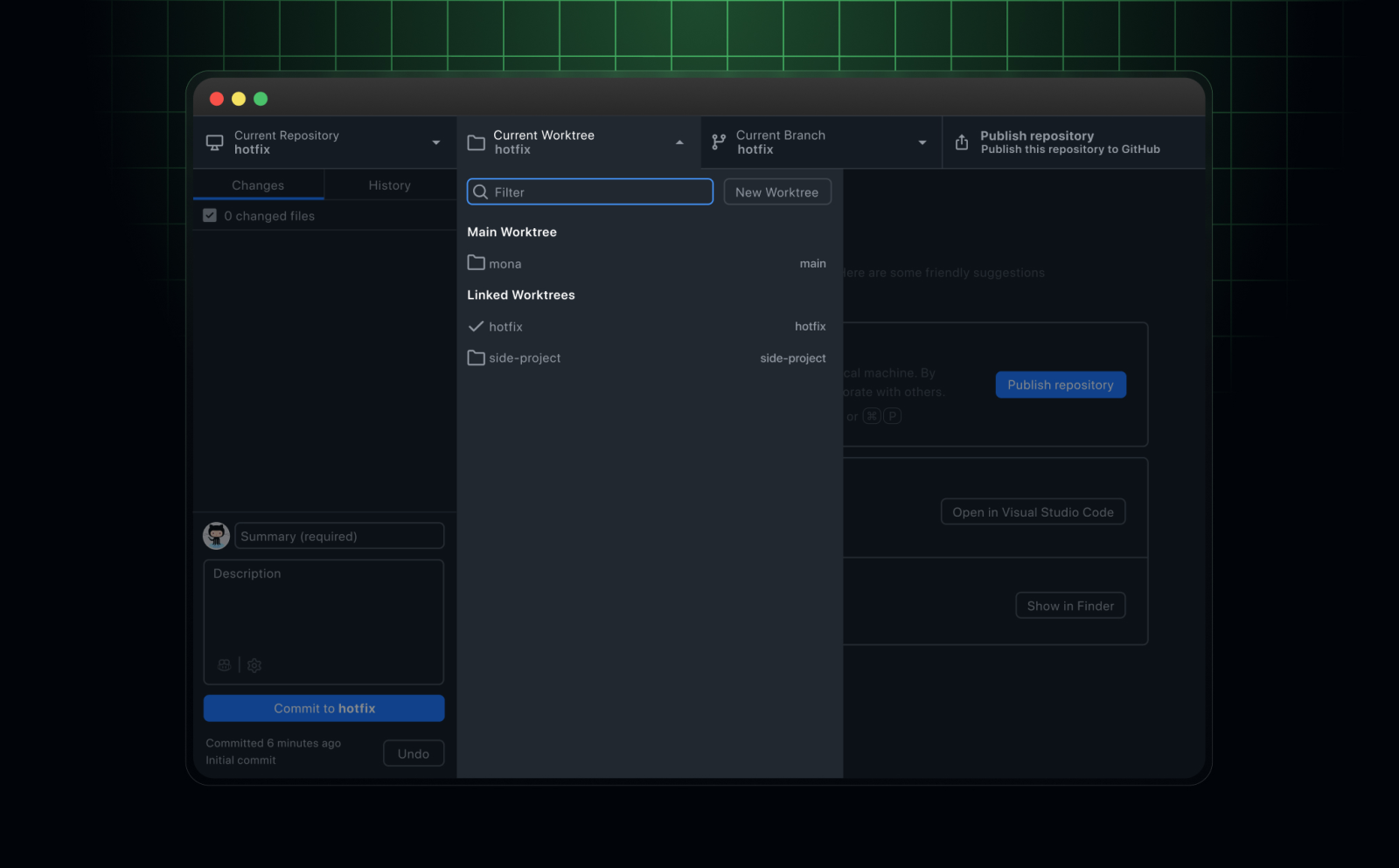The image size is (1399, 868).
Task: Focus the worktree Filter input field
Action: (x=590, y=192)
